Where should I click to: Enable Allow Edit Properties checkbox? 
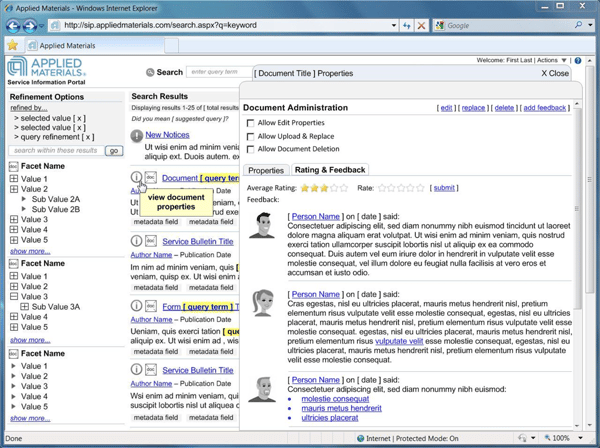[x=250, y=123]
